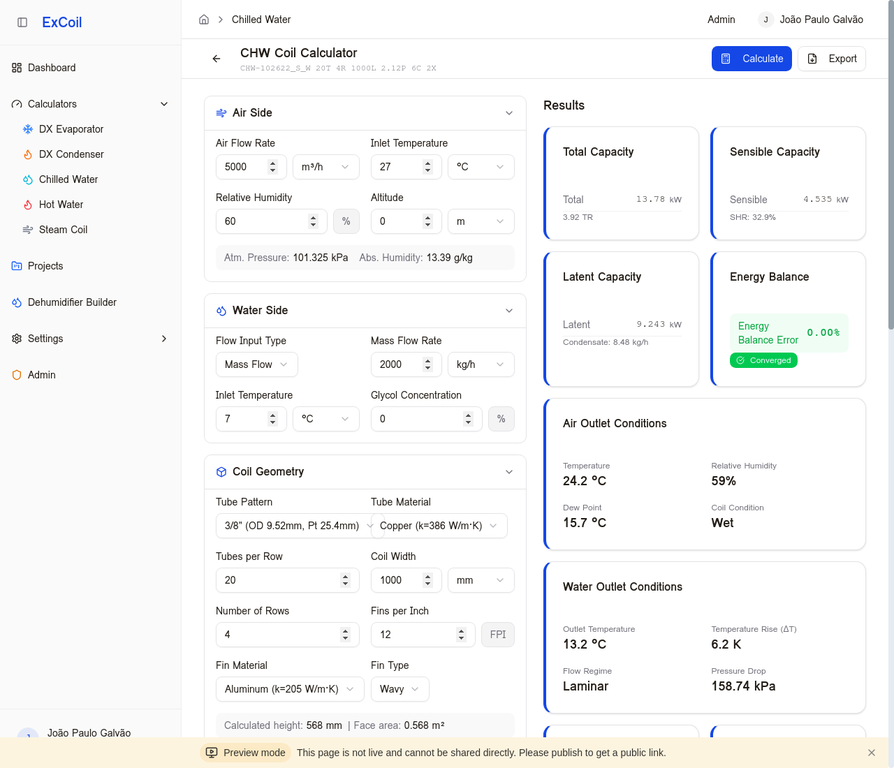Open the Flow Input Type dropdown

[x=257, y=364]
